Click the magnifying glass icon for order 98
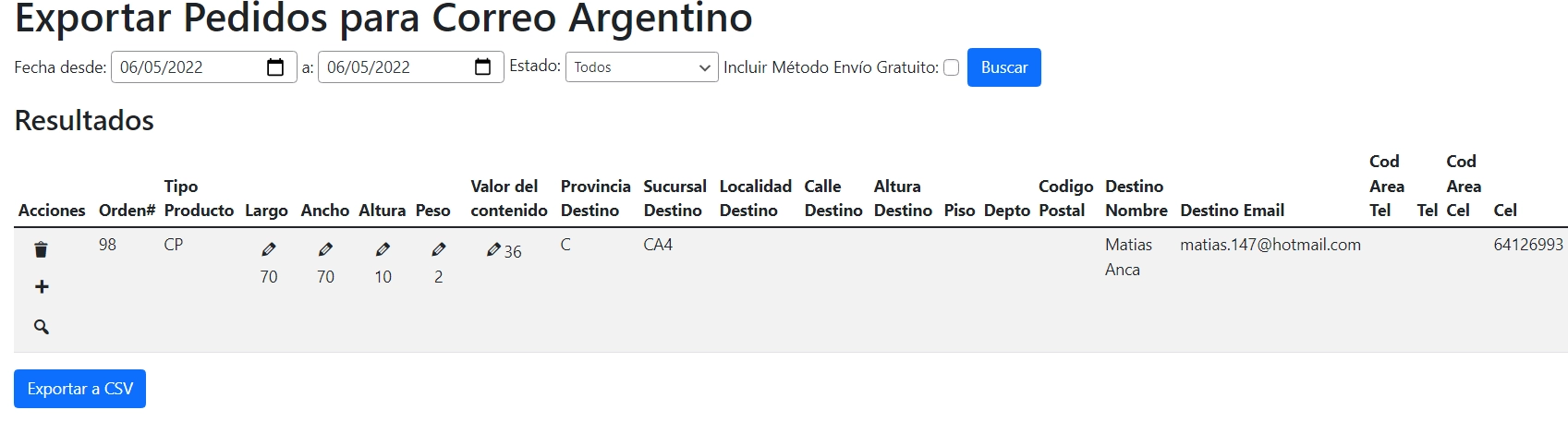Screen dimensions: 1568x422 42,327
